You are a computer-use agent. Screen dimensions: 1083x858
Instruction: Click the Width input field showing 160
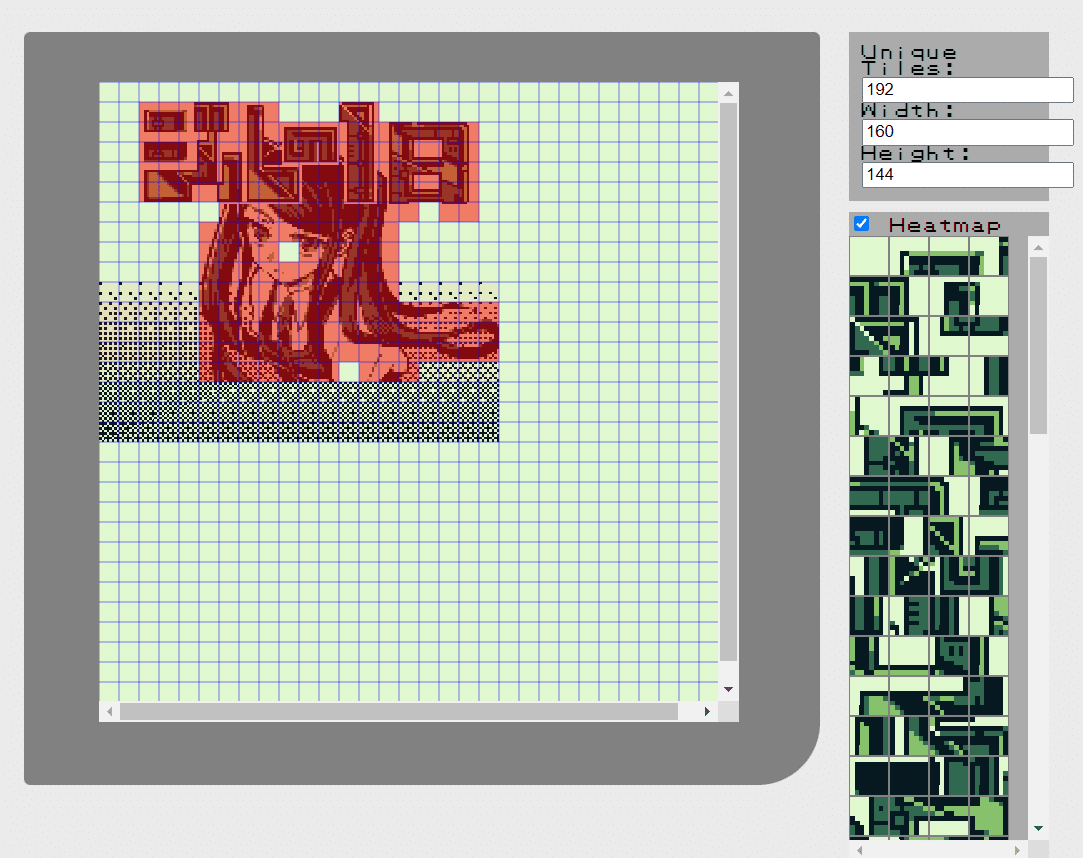coord(968,132)
